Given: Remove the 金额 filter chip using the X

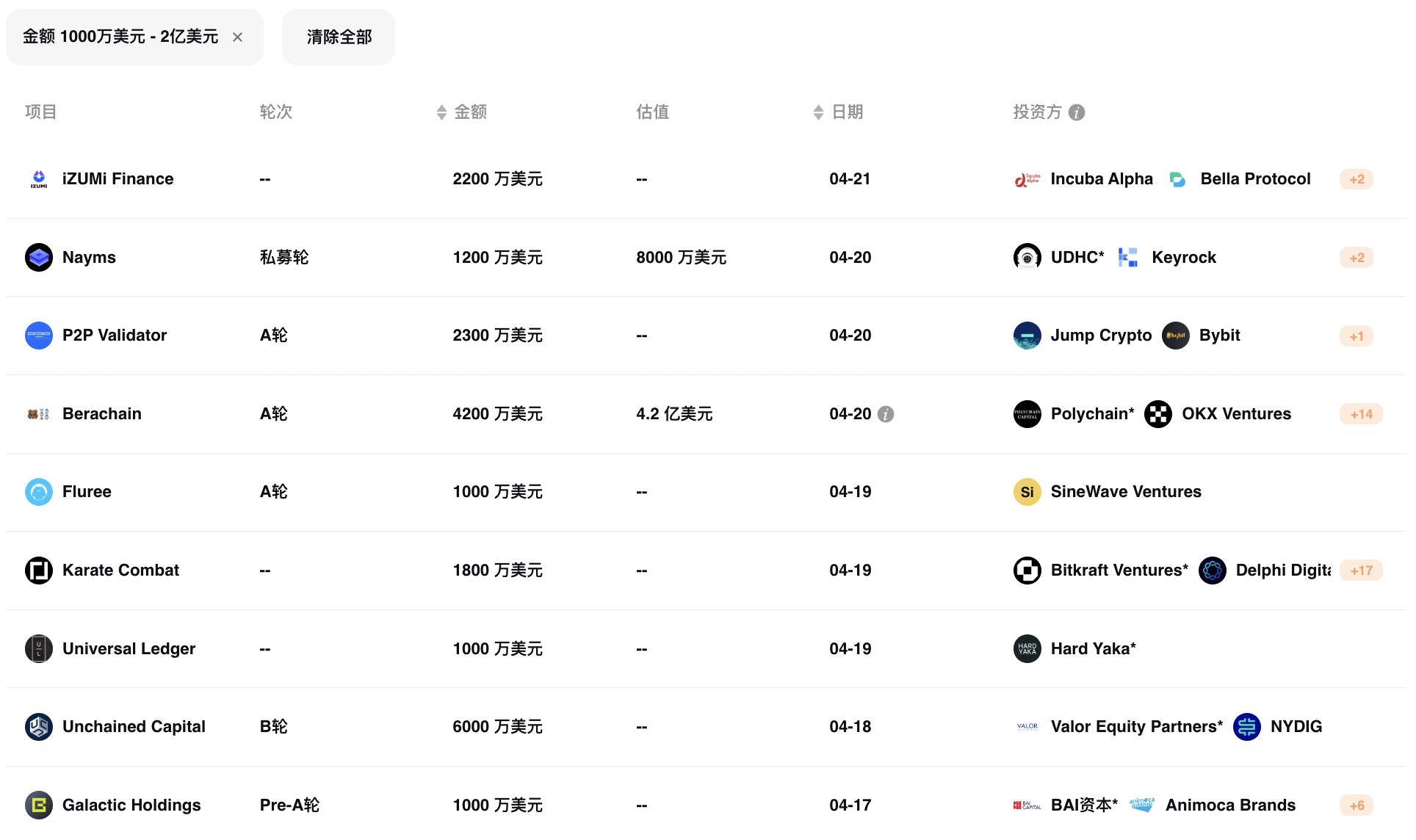Looking at the screenshot, I should coord(237,37).
